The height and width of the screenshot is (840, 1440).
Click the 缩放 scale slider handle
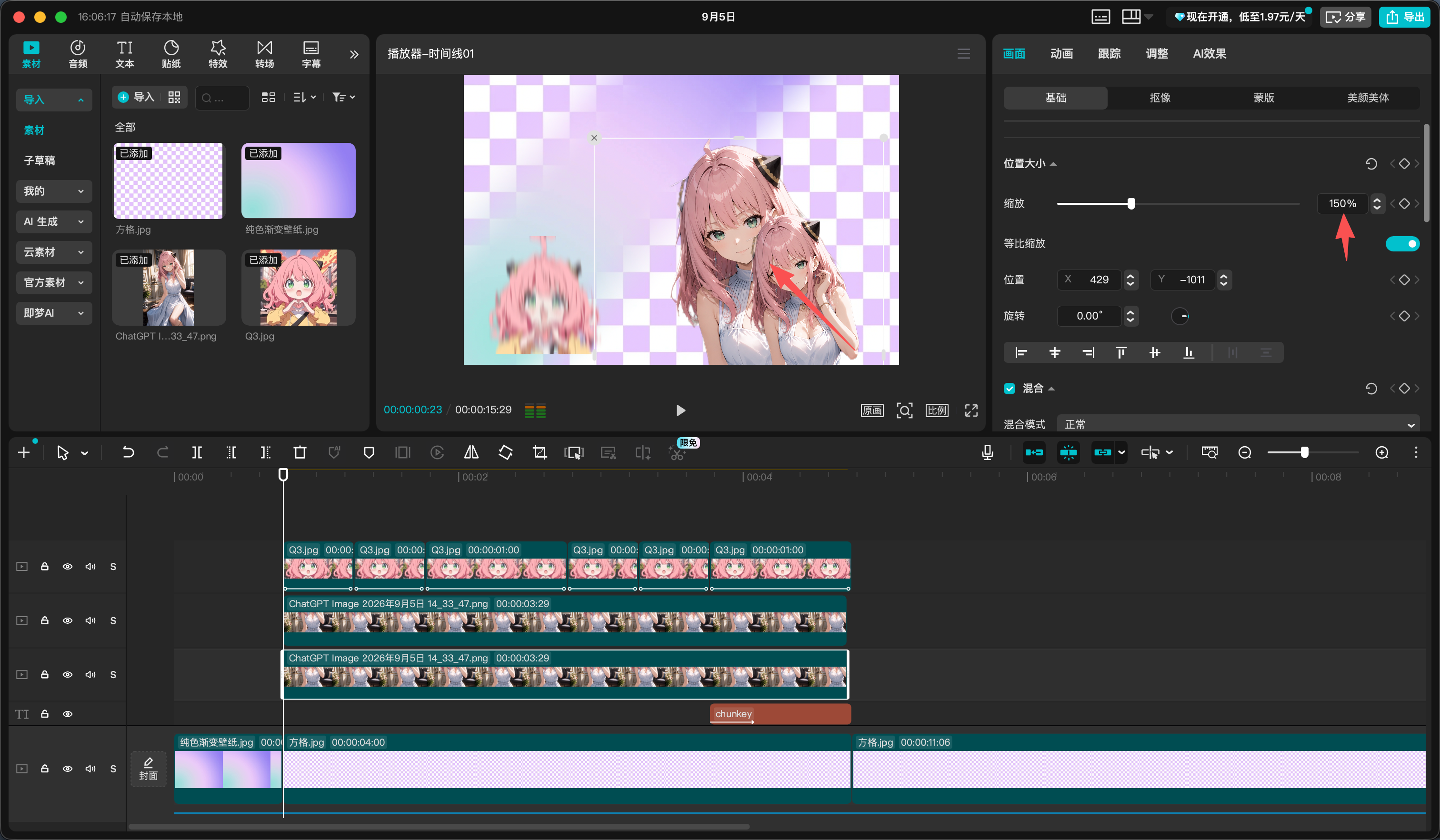[1131, 203]
